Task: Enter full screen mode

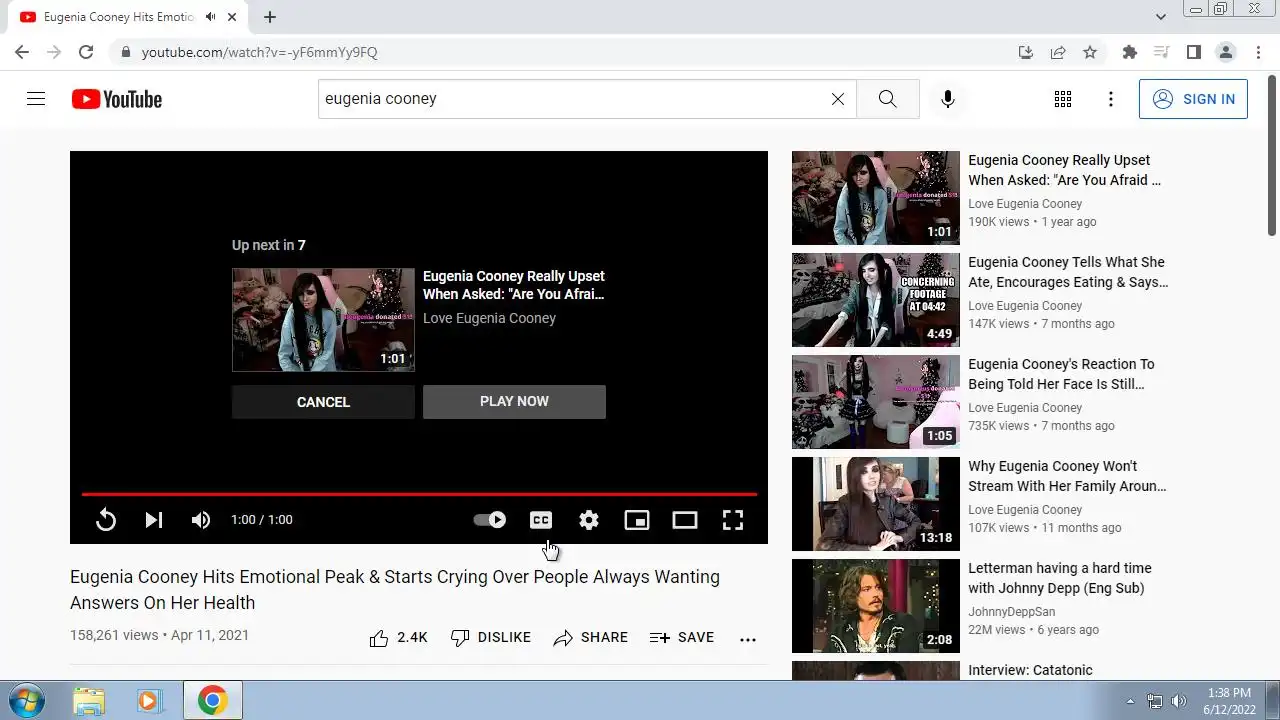Action: tap(733, 520)
